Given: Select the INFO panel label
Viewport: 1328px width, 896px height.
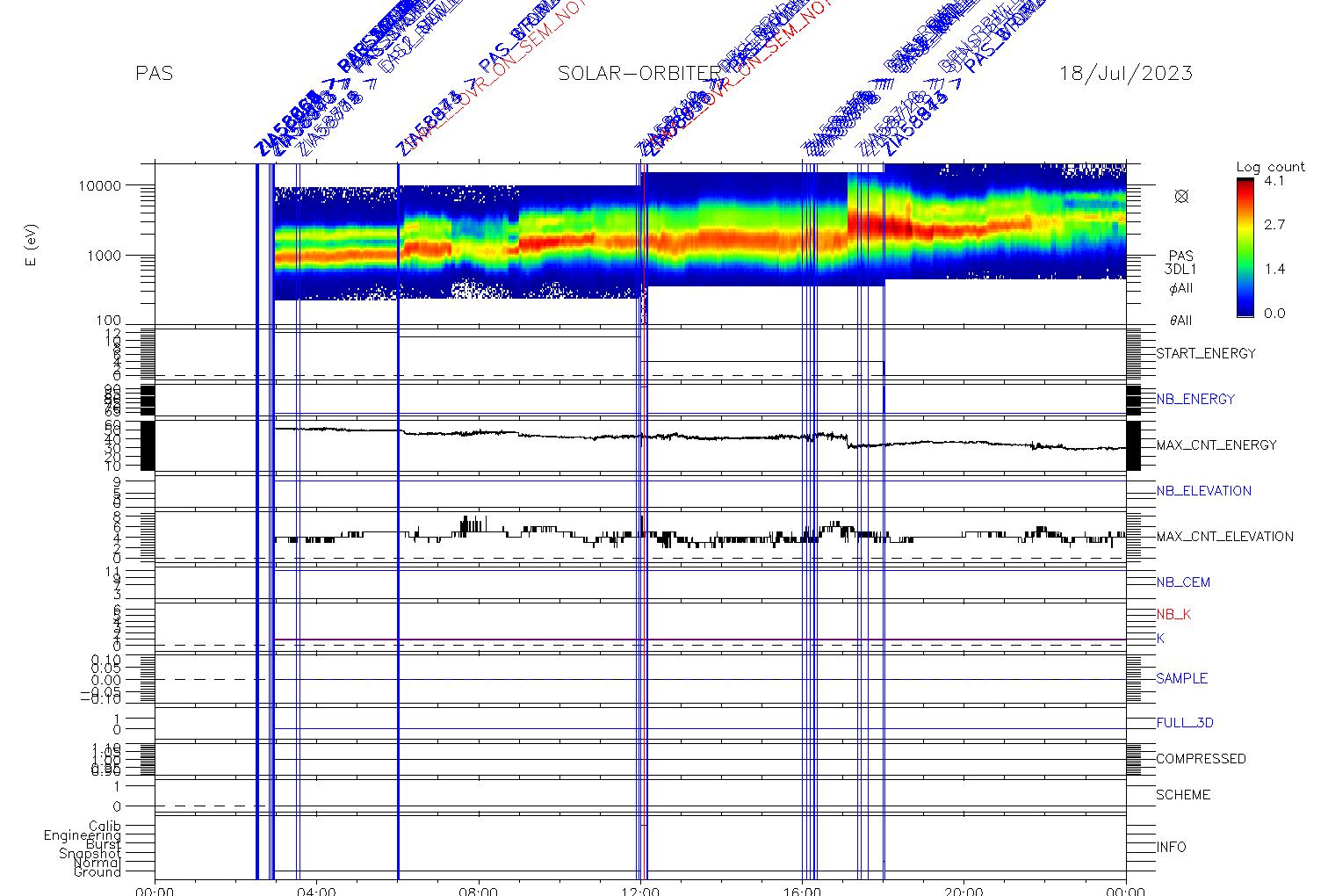Looking at the screenshot, I should click(1171, 848).
